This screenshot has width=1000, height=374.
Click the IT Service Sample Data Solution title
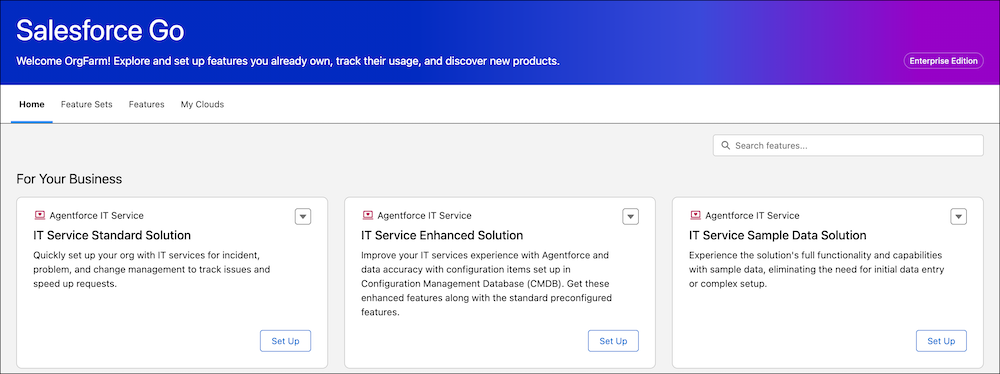click(777, 236)
